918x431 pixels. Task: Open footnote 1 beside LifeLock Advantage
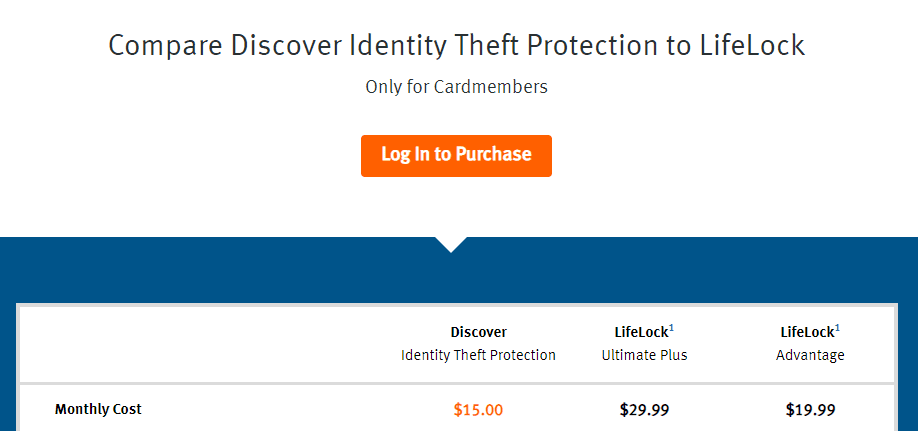click(x=838, y=329)
